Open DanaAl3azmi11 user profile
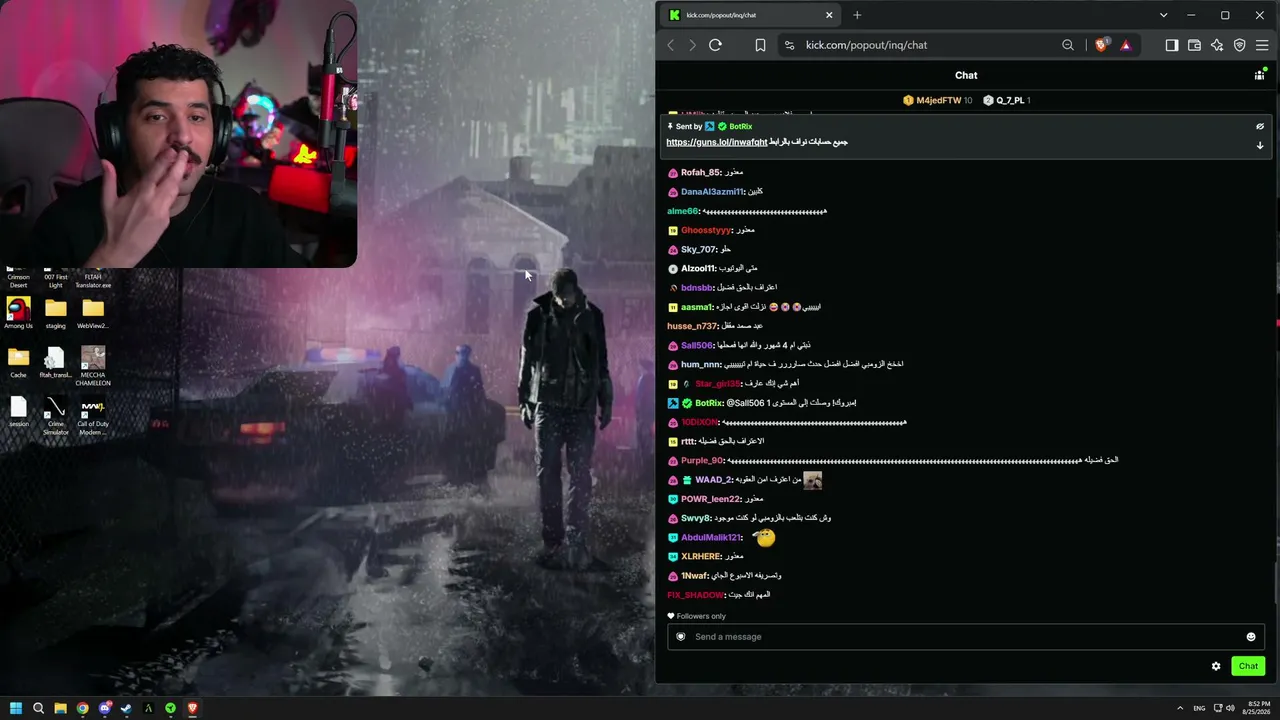The image size is (1280, 720). pos(712,192)
